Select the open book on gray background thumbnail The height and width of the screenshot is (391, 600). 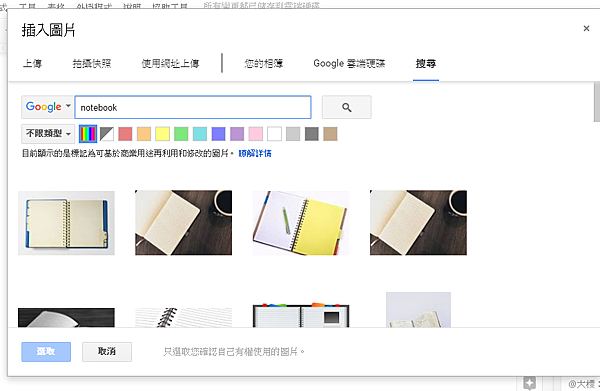click(418, 310)
